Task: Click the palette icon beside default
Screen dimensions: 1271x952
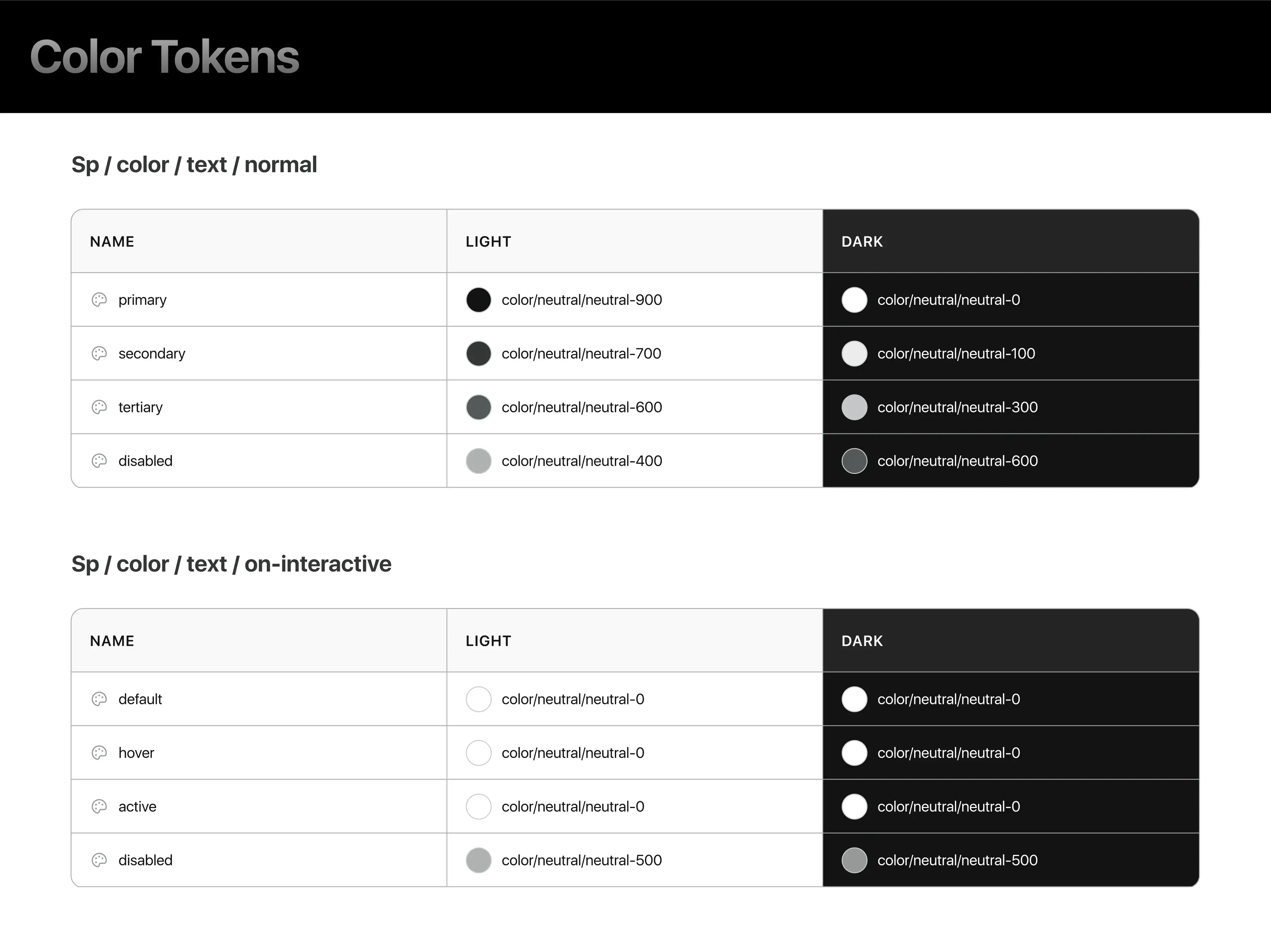Action: click(100, 699)
